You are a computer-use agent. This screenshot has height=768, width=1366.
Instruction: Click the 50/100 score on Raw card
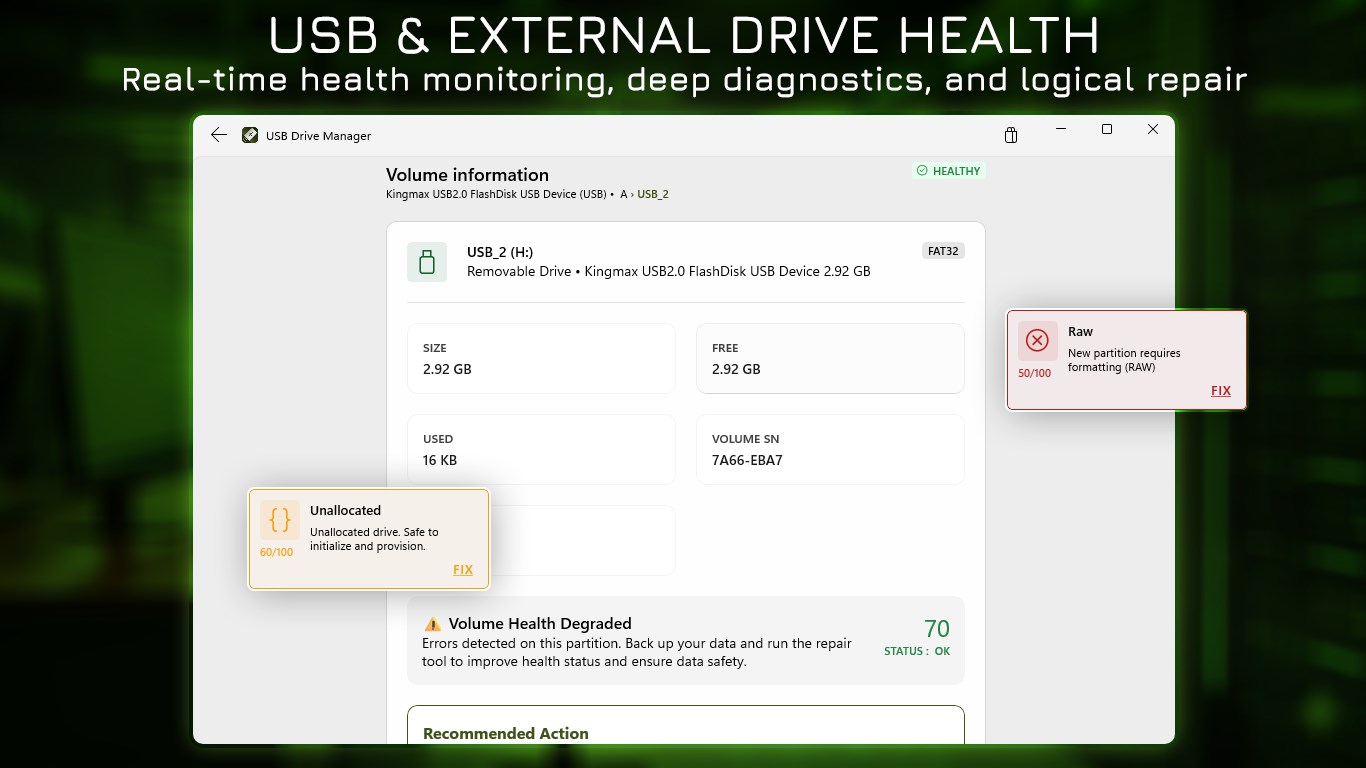coord(1035,373)
